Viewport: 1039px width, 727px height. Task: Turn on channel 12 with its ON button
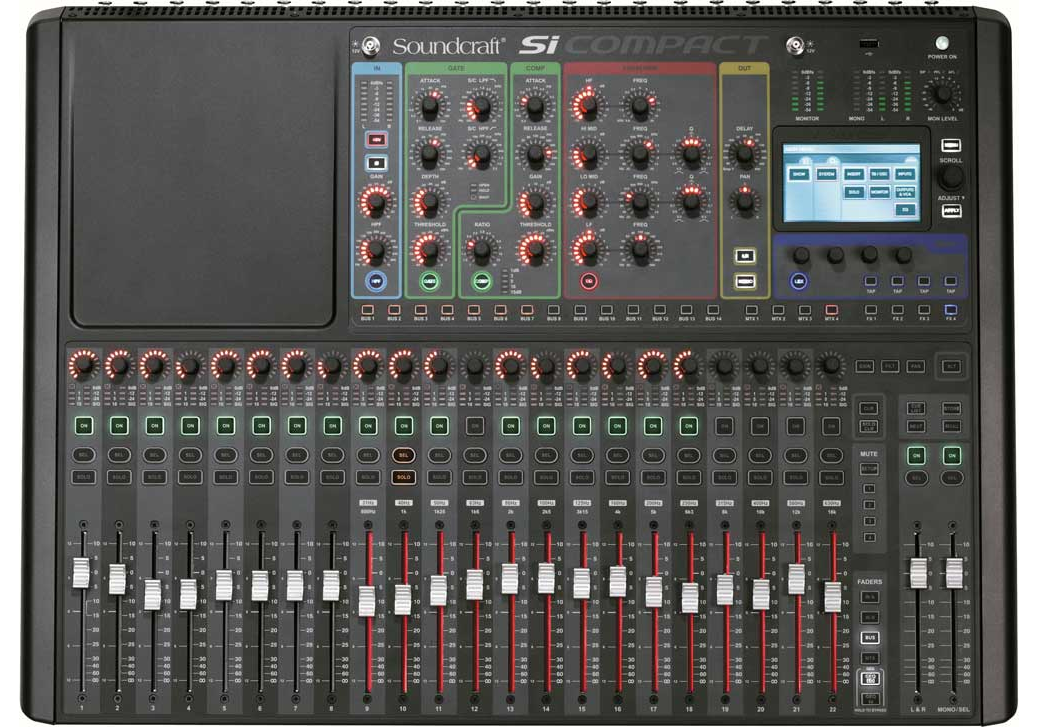tap(474, 425)
